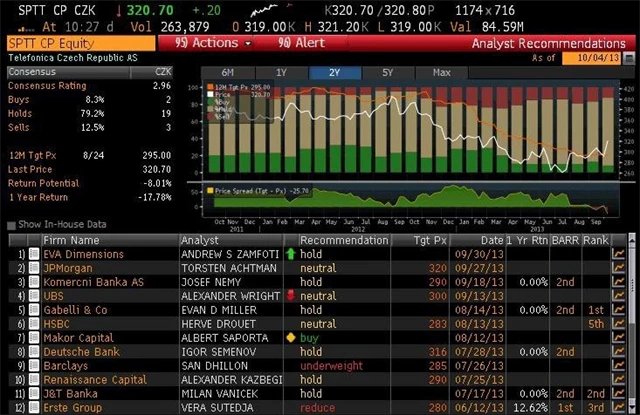The height and width of the screenshot is (415, 640).
Task: Open chart icon for EVA Dimensions row
Action: [618, 255]
